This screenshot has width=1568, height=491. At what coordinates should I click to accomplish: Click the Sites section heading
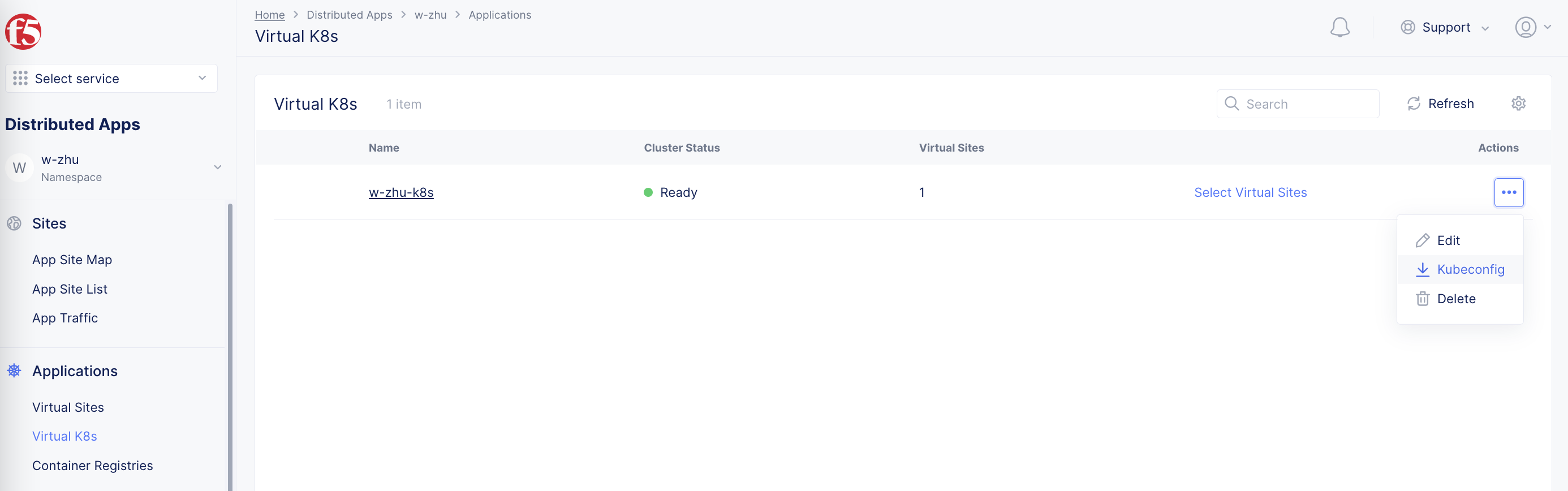pos(49,223)
